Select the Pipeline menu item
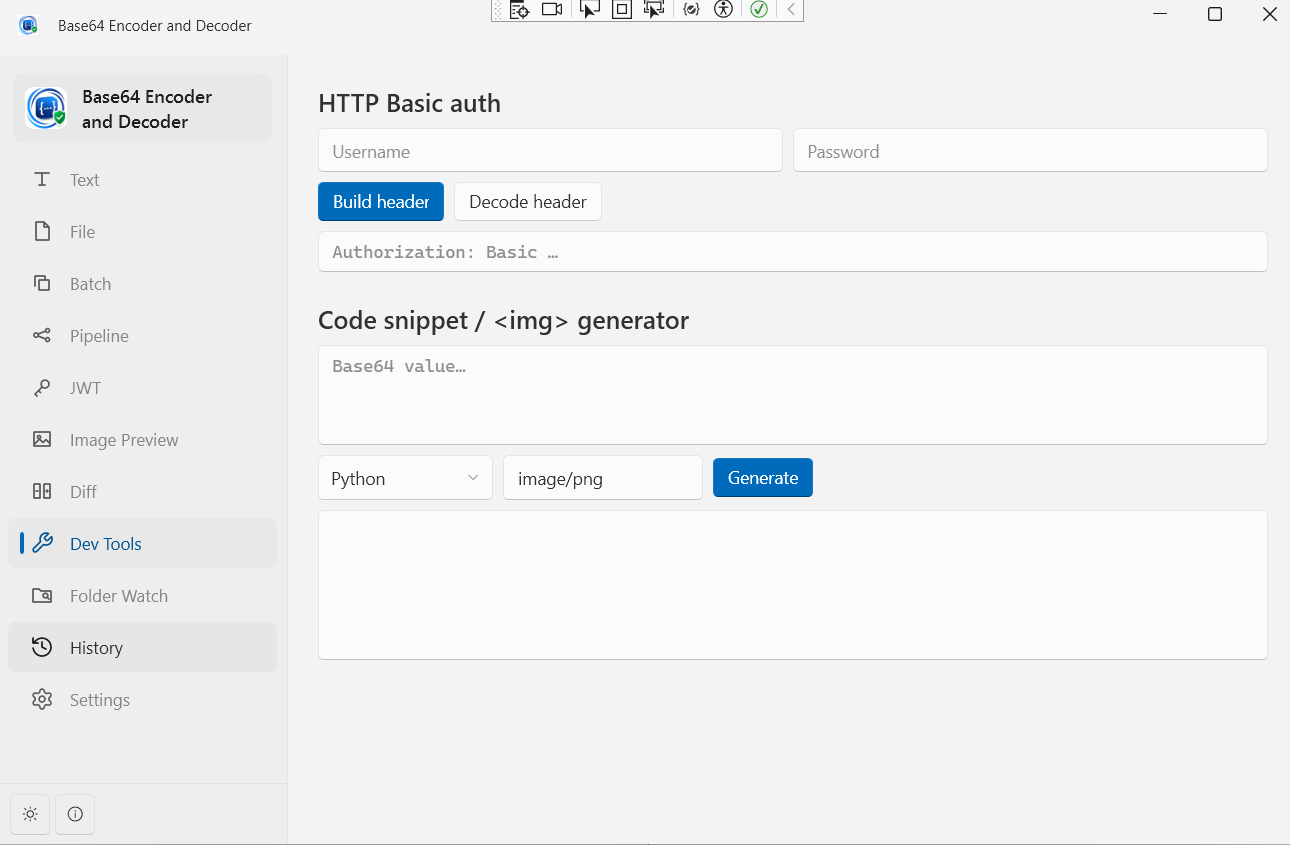 (x=142, y=336)
